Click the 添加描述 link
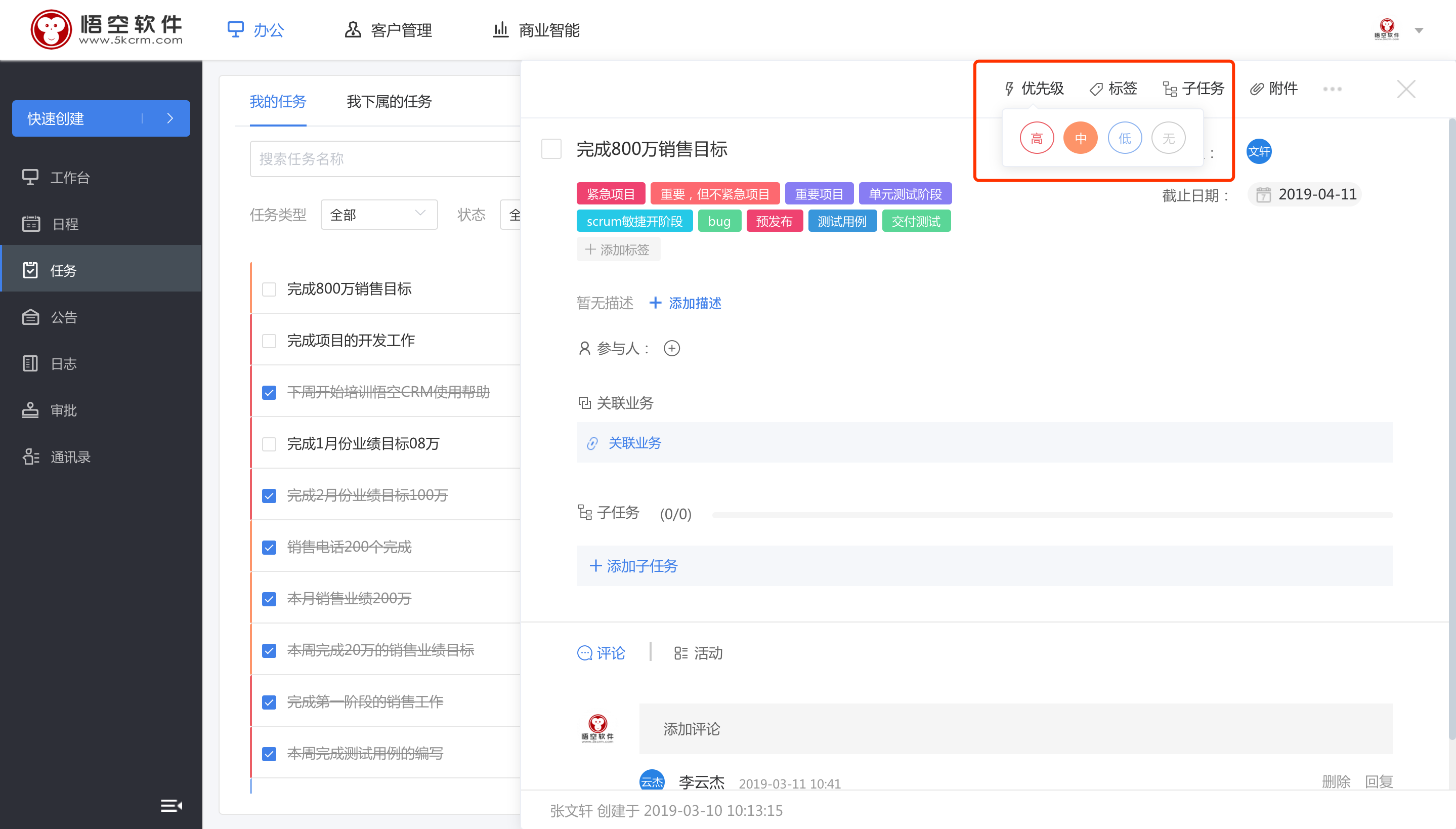Image resolution: width=1456 pixels, height=829 pixels. pos(685,303)
